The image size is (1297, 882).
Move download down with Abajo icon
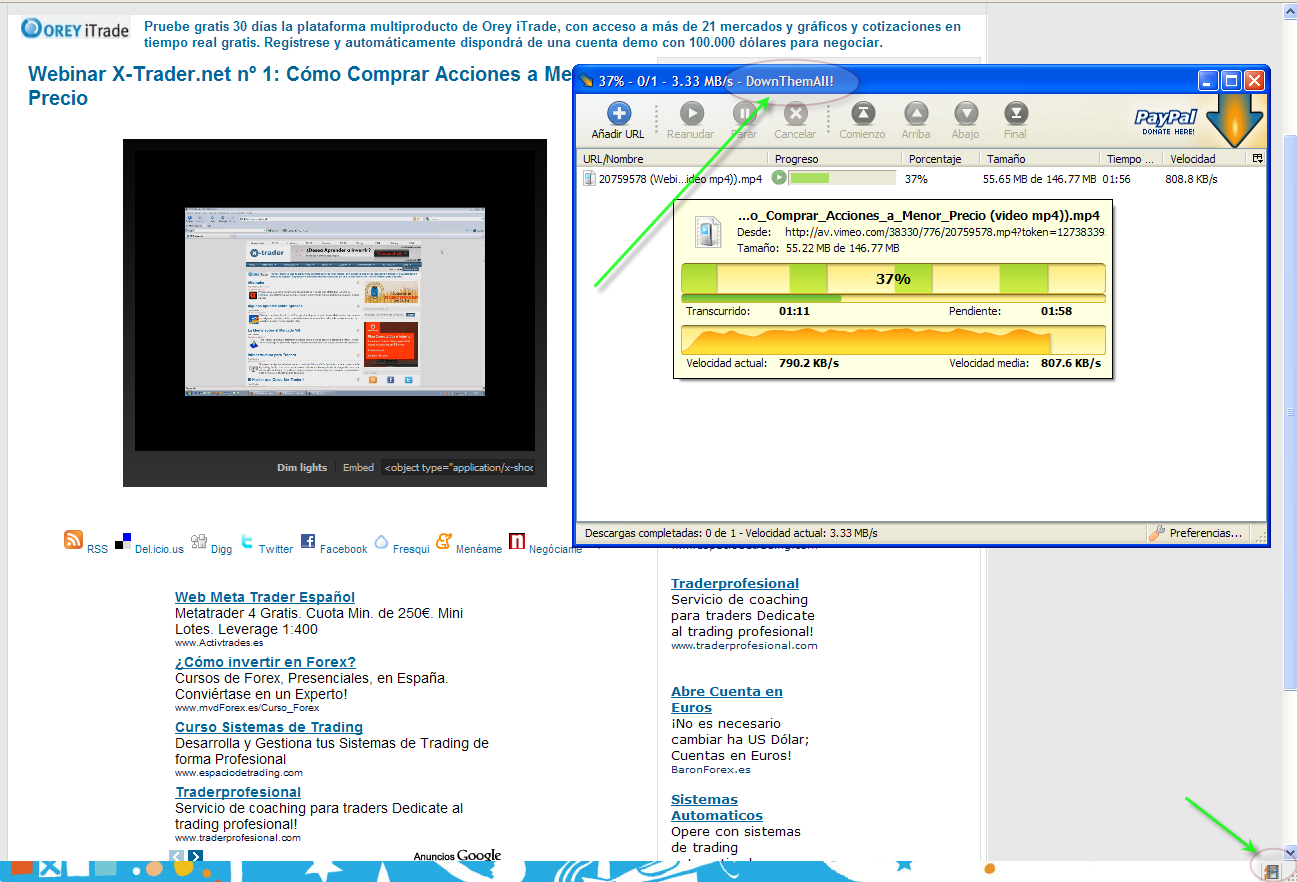[x=965, y=113]
